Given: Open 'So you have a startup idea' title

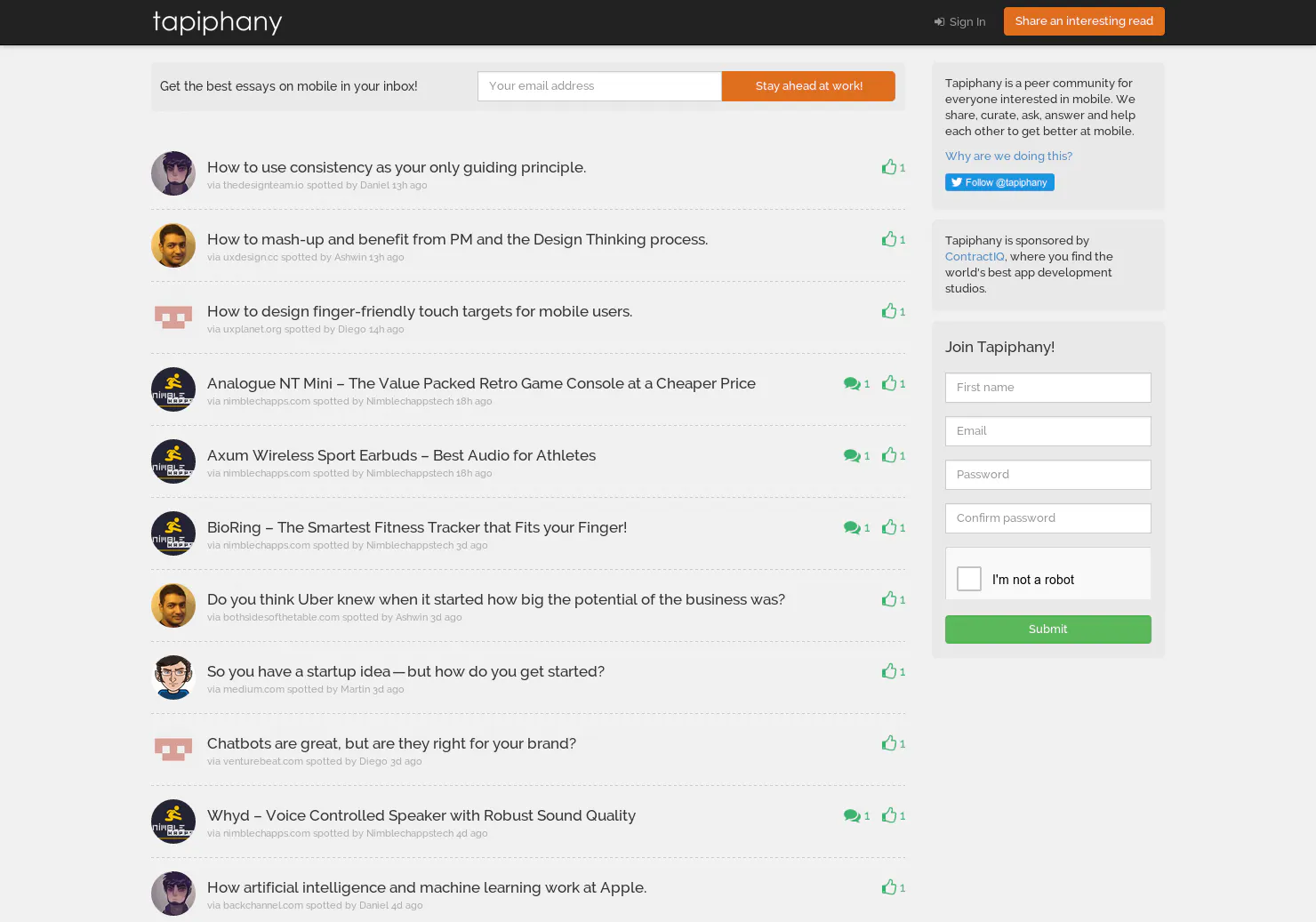Looking at the screenshot, I should click(x=405, y=671).
